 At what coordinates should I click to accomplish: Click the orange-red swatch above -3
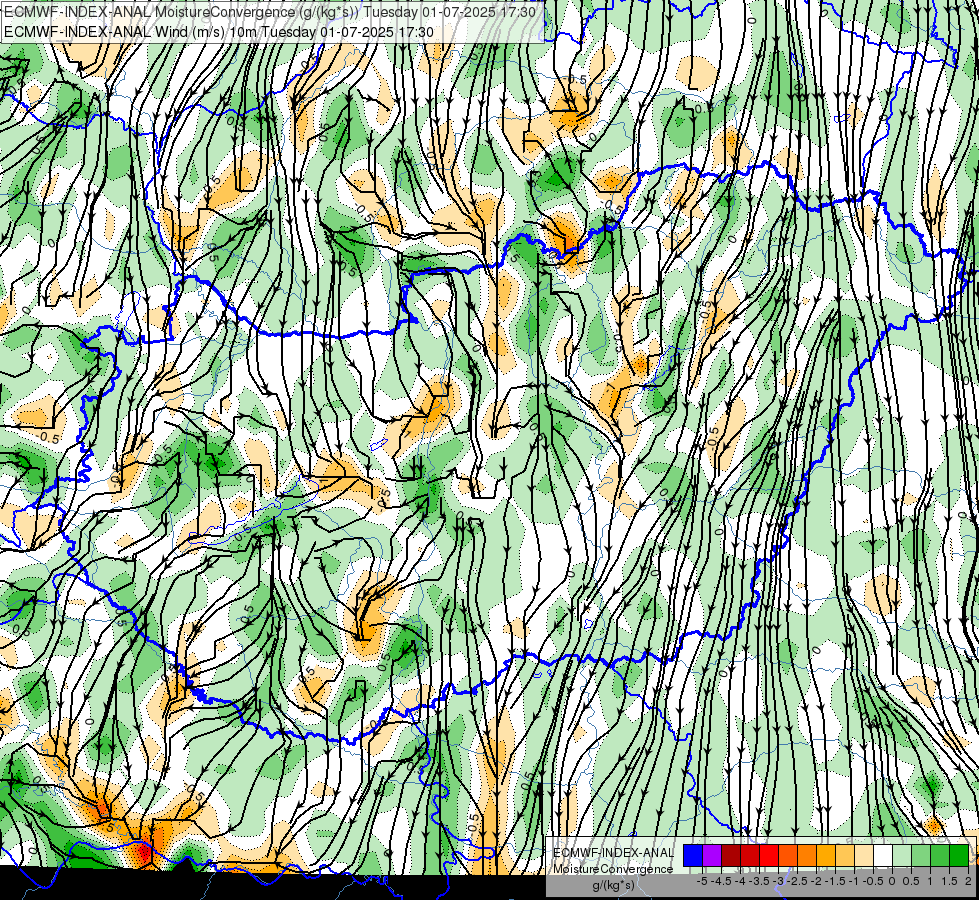tap(788, 856)
